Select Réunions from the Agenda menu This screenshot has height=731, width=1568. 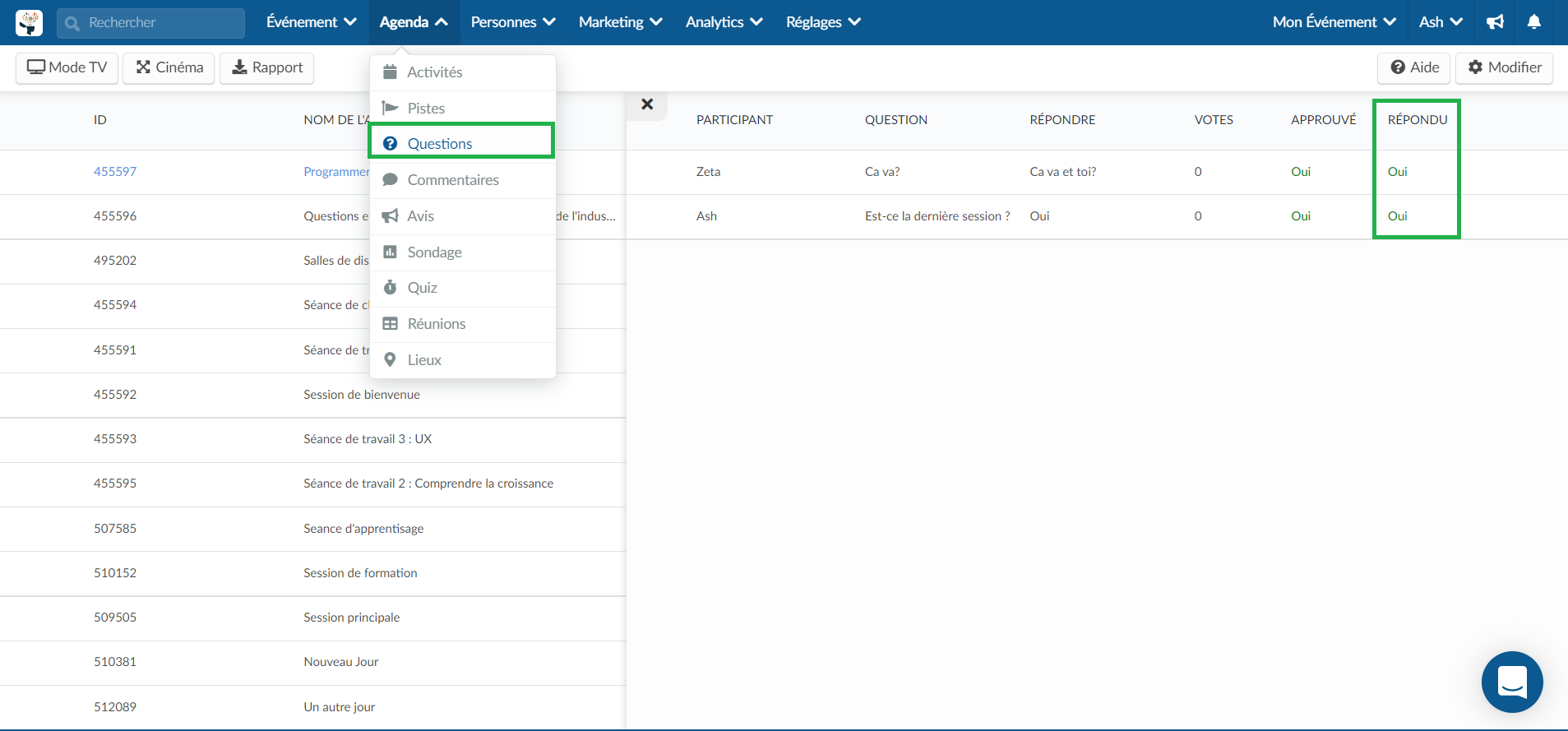click(463, 324)
